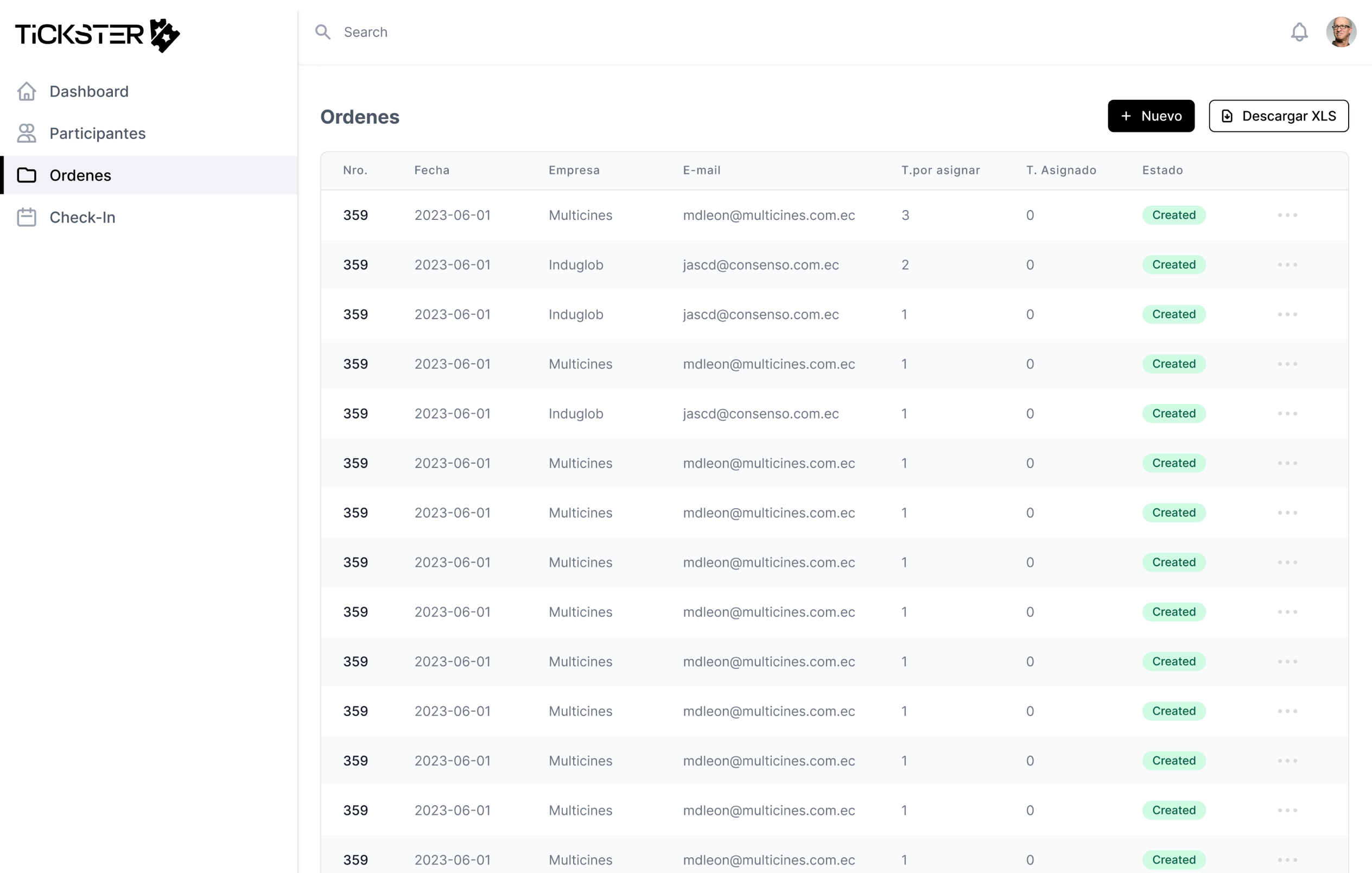
Task: Click the Tickster logo
Action: [x=98, y=35]
